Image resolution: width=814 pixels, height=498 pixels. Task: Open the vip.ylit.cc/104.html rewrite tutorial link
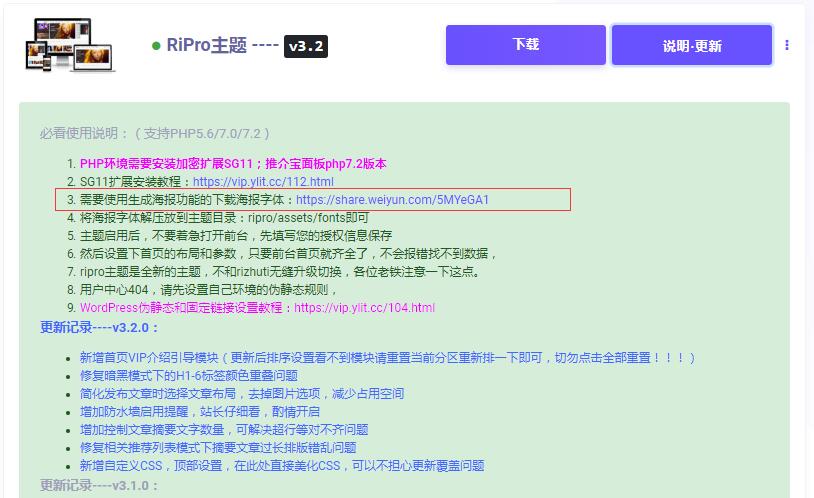[x=364, y=308]
